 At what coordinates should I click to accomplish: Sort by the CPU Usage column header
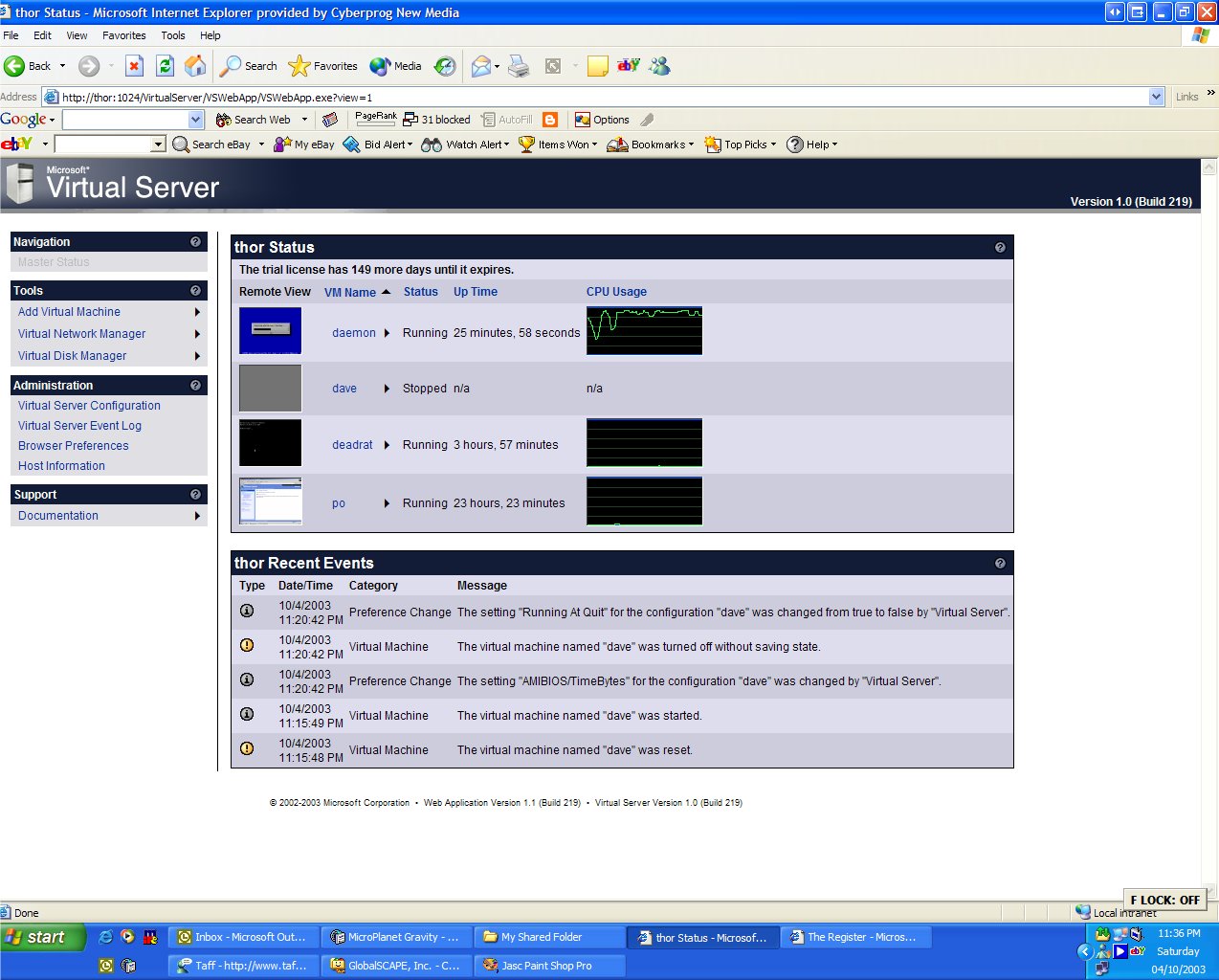point(616,292)
